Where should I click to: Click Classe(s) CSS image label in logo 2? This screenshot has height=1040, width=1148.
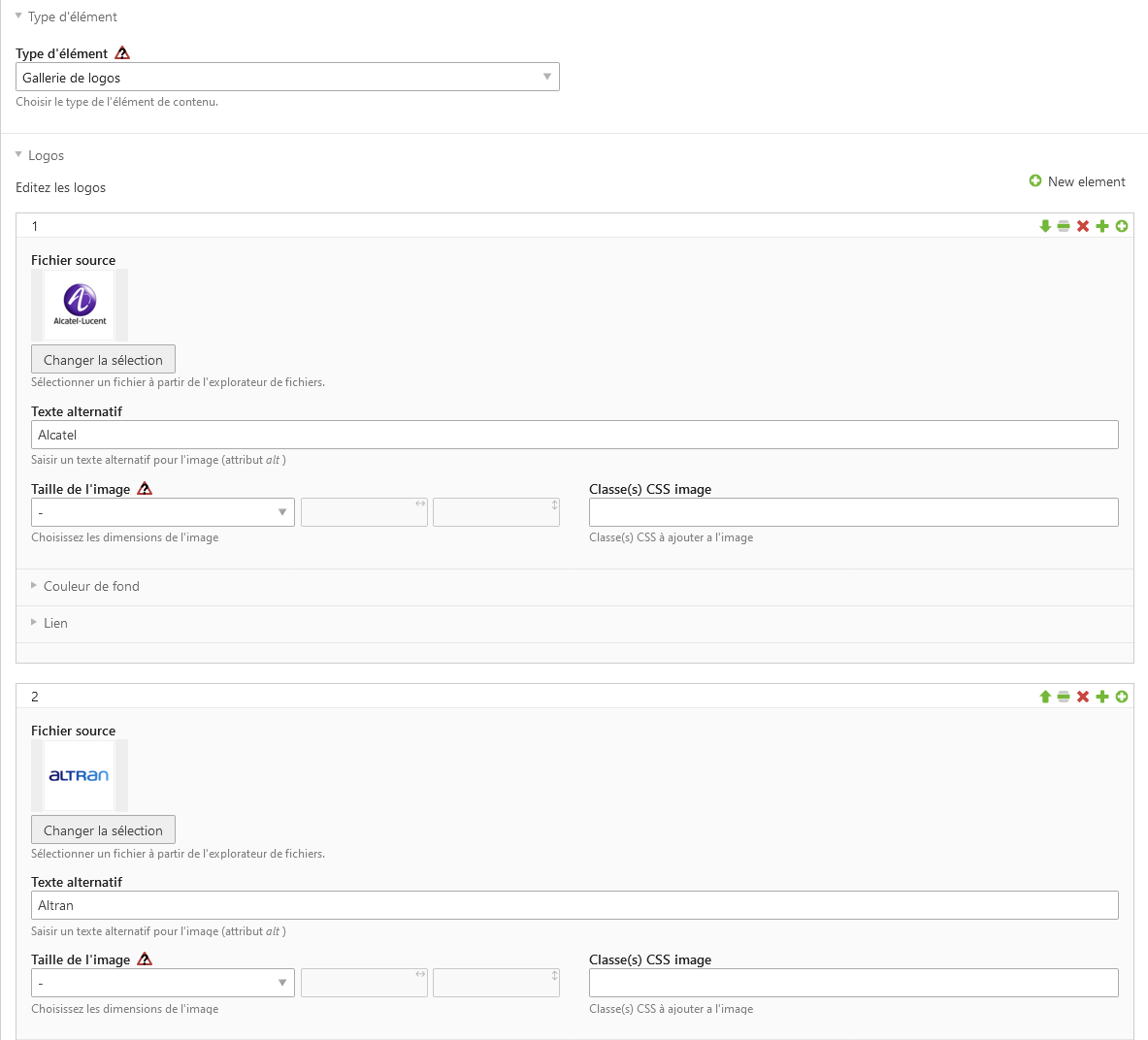[650, 959]
